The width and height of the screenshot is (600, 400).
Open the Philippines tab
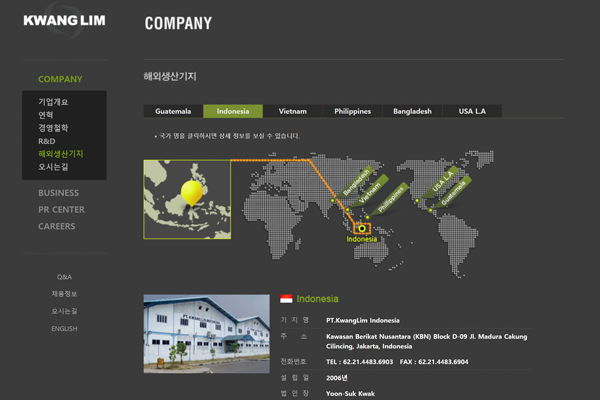(x=352, y=111)
